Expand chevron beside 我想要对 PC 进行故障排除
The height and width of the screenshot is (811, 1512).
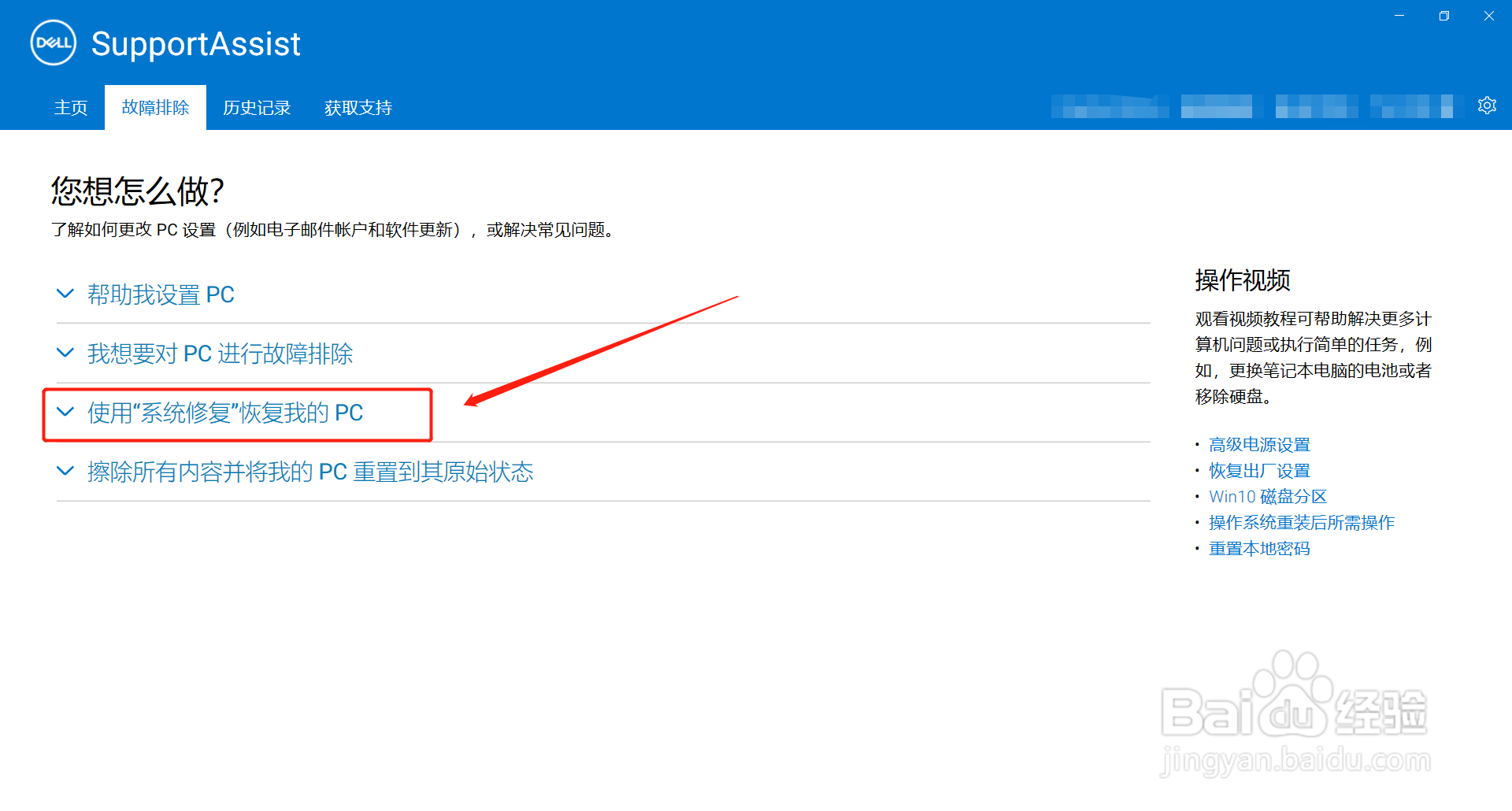coord(65,353)
